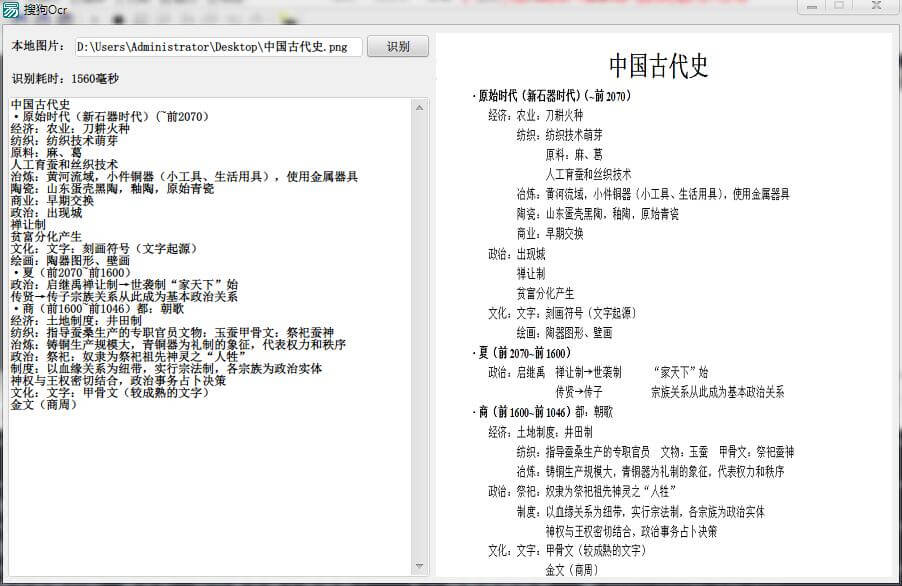Click the 禅让制 line in the recognized text
Image resolution: width=902 pixels, height=586 pixels.
(29, 225)
